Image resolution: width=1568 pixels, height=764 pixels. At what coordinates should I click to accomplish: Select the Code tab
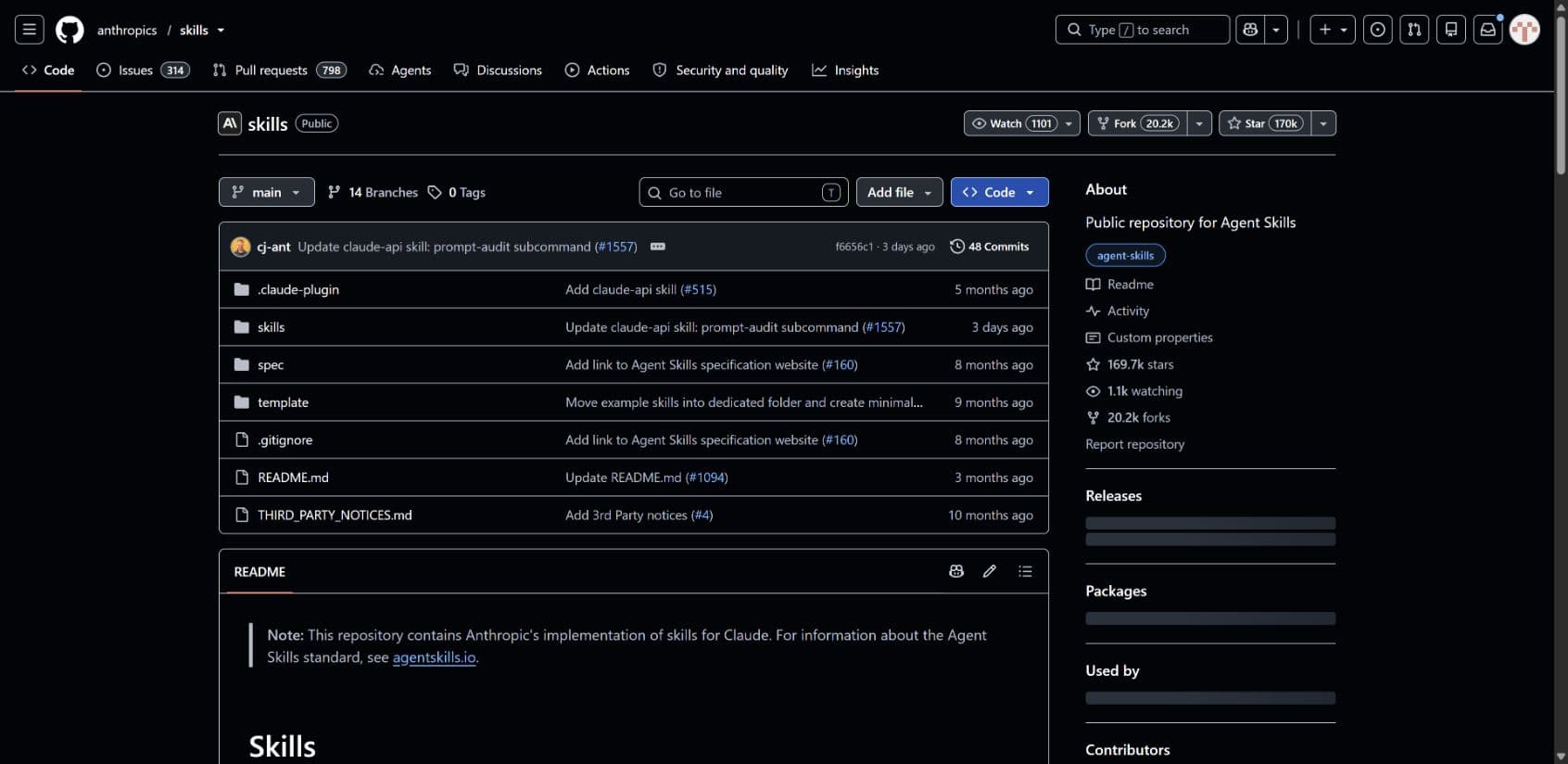(48, 70)
